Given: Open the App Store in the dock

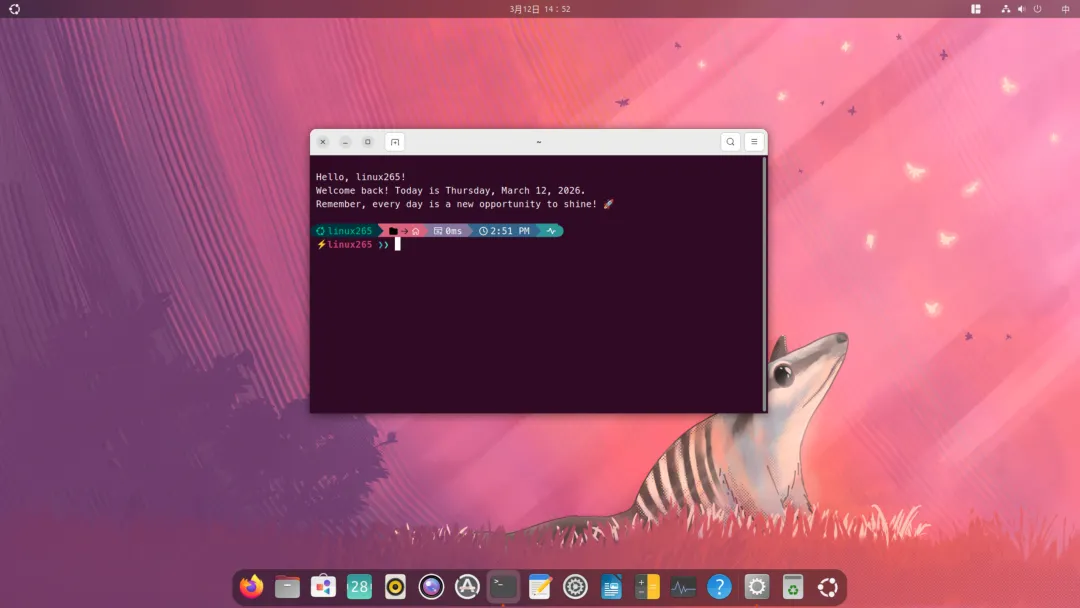Looking at the screenshot, I should (323, 587).
